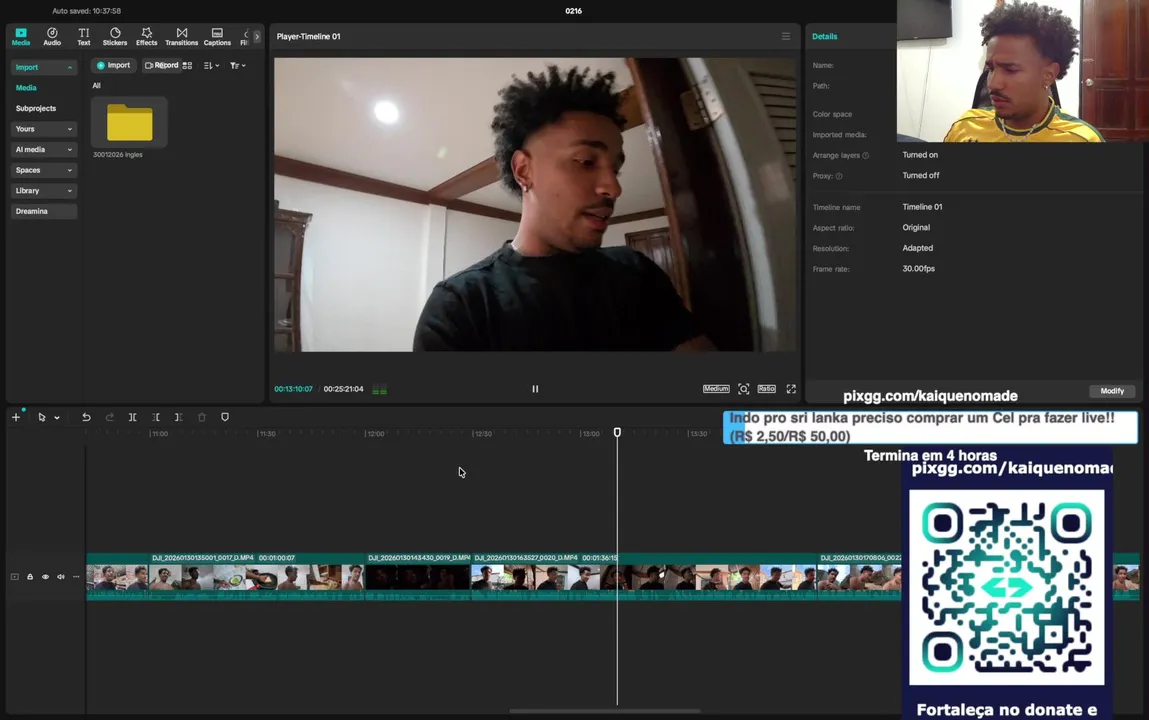Mute the main video track
The width and height of the screenshot is (1149, 720).
pyautogui.click(x=61, y=577)
